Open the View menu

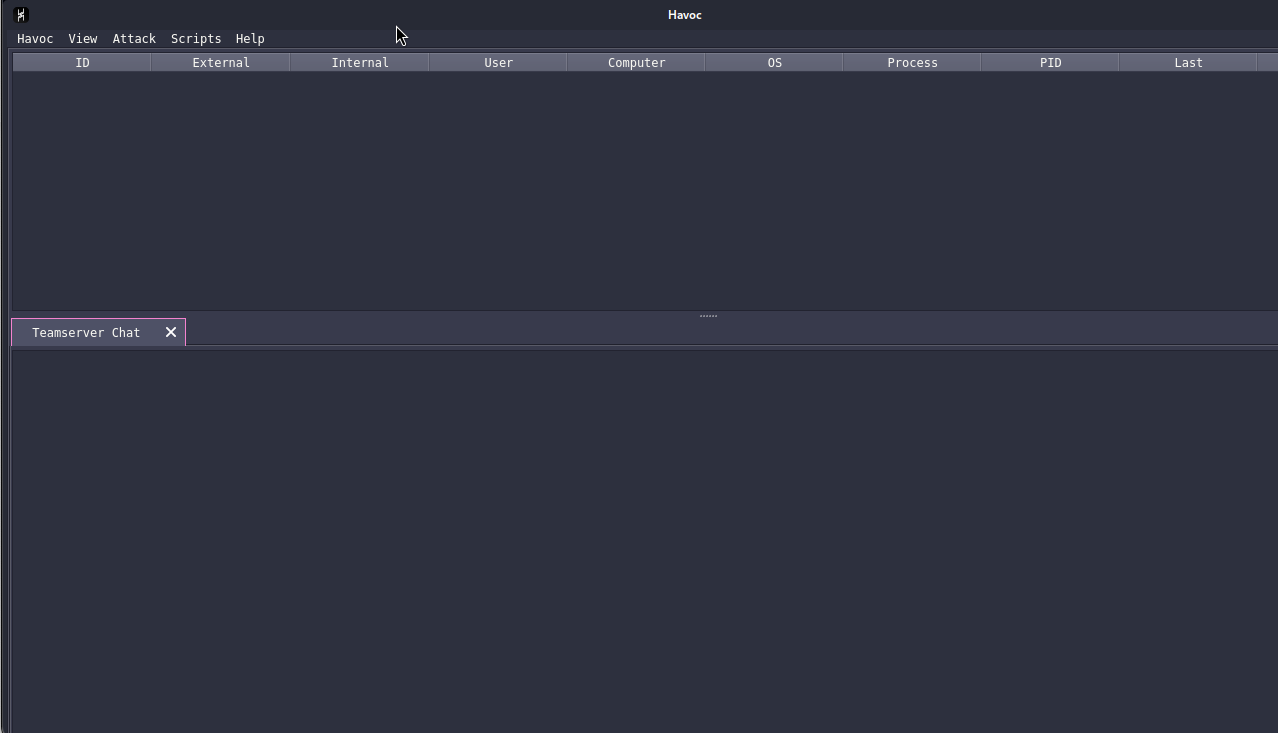(x=83, y=39)
